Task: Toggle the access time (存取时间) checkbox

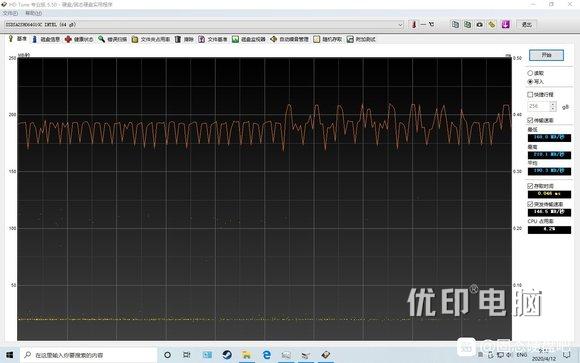Action: [530, 186]
